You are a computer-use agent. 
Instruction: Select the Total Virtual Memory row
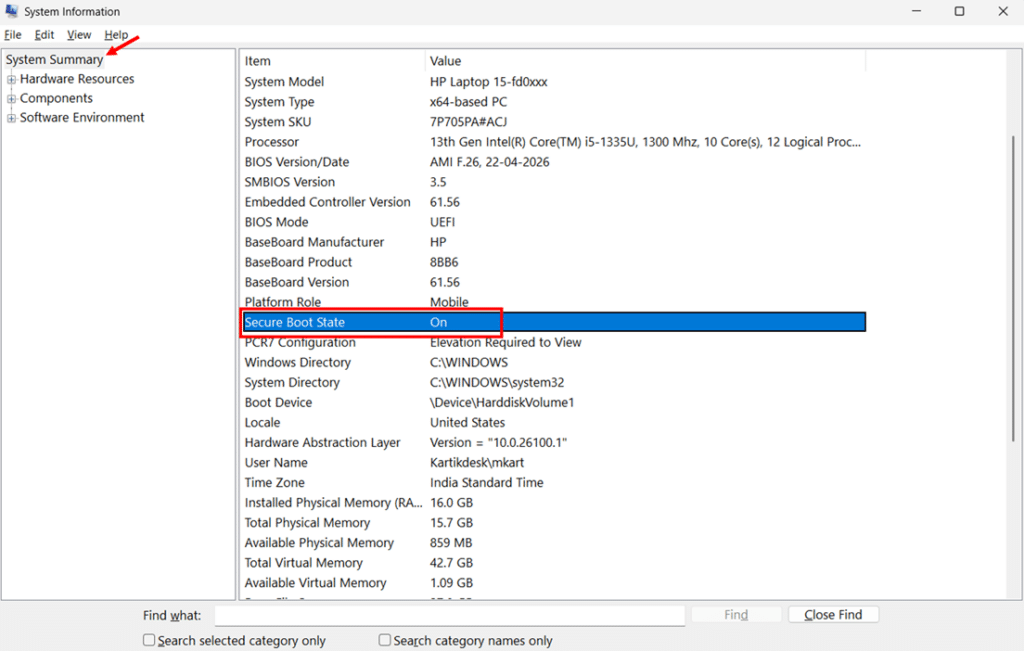click(553, 563)
